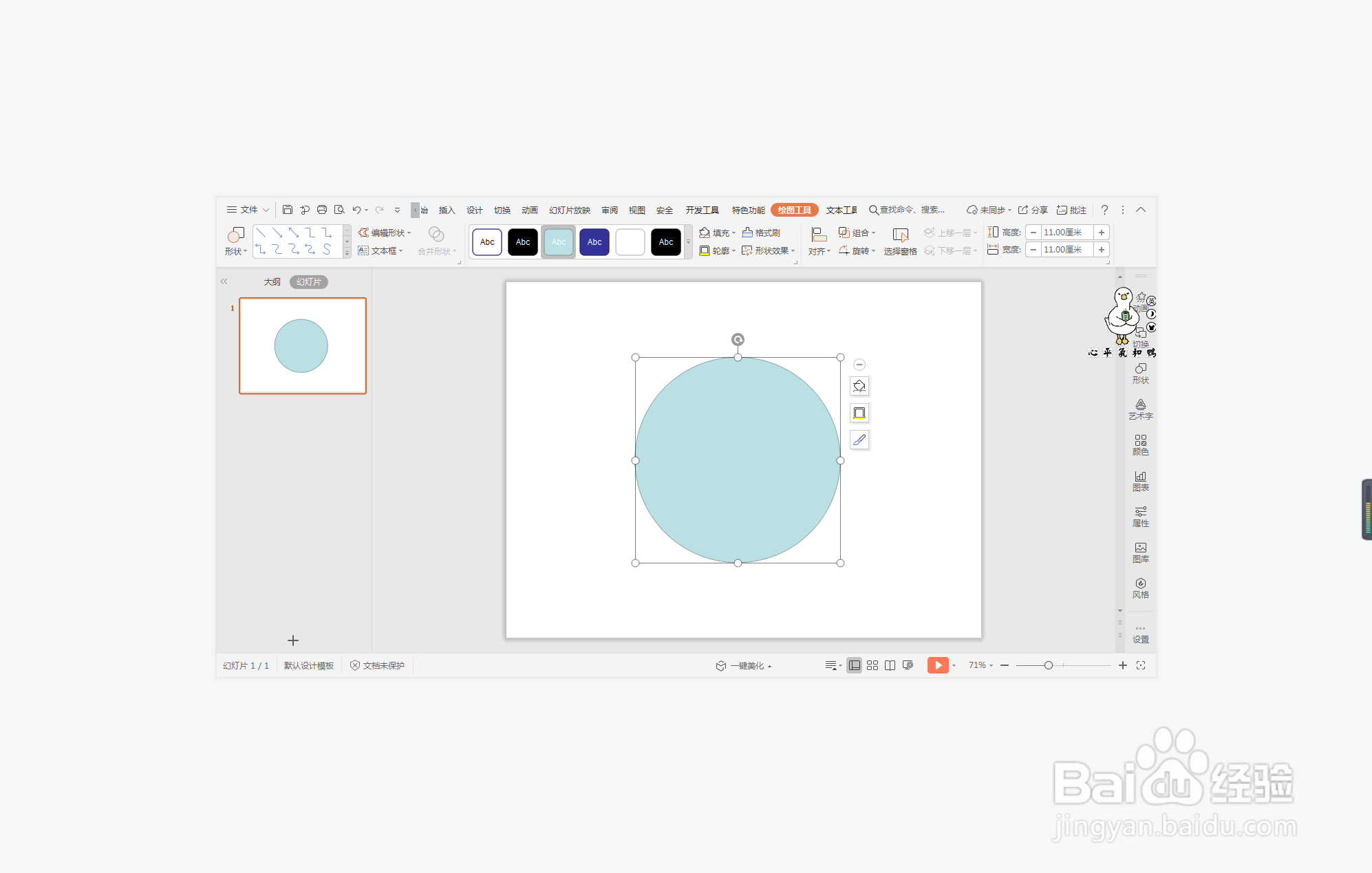Click the 分享 share button
This screenshot has width=1372, height=873.
click(1033, 211)
